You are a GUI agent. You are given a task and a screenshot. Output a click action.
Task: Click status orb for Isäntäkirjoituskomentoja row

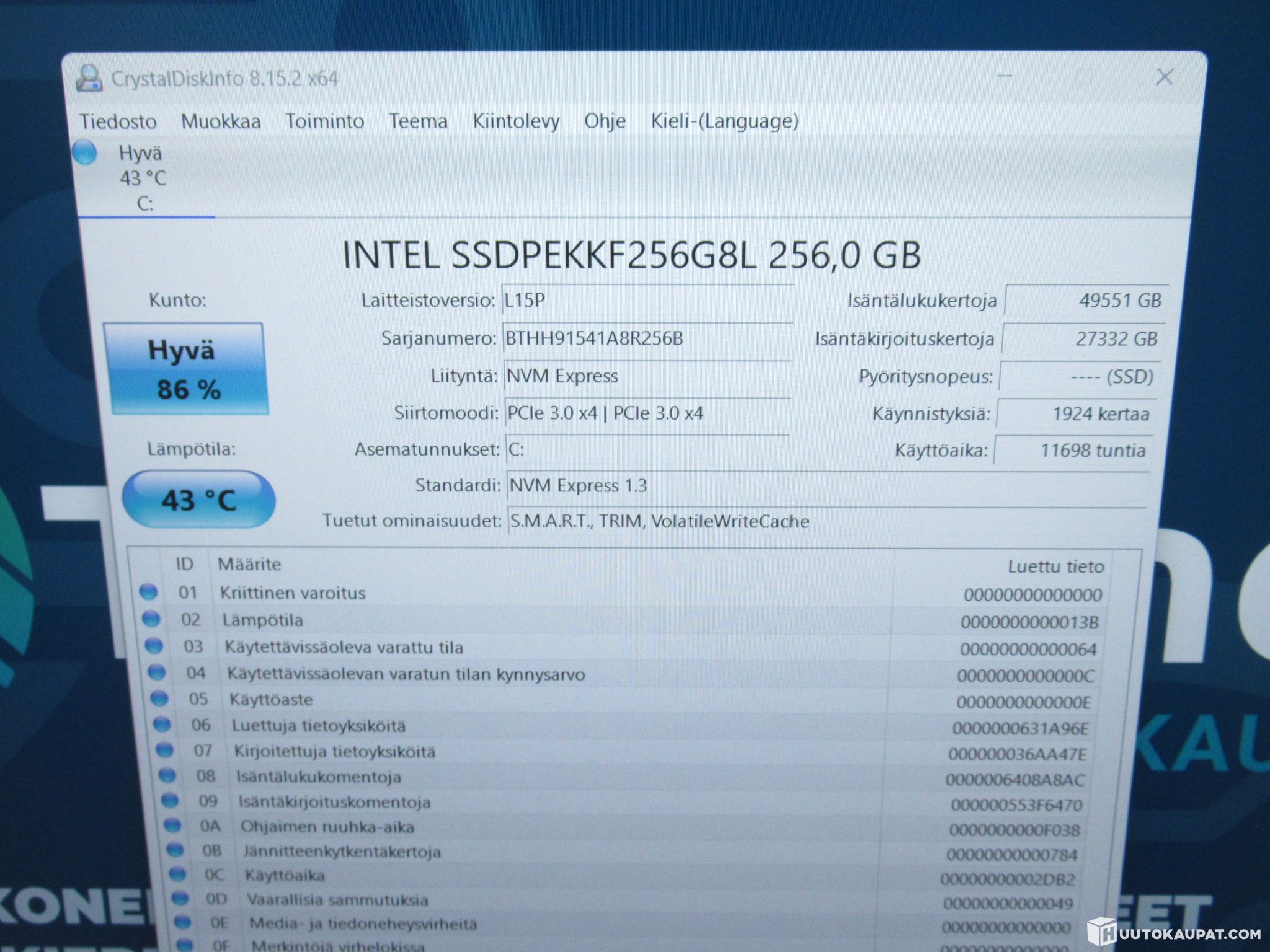[169, 801]
